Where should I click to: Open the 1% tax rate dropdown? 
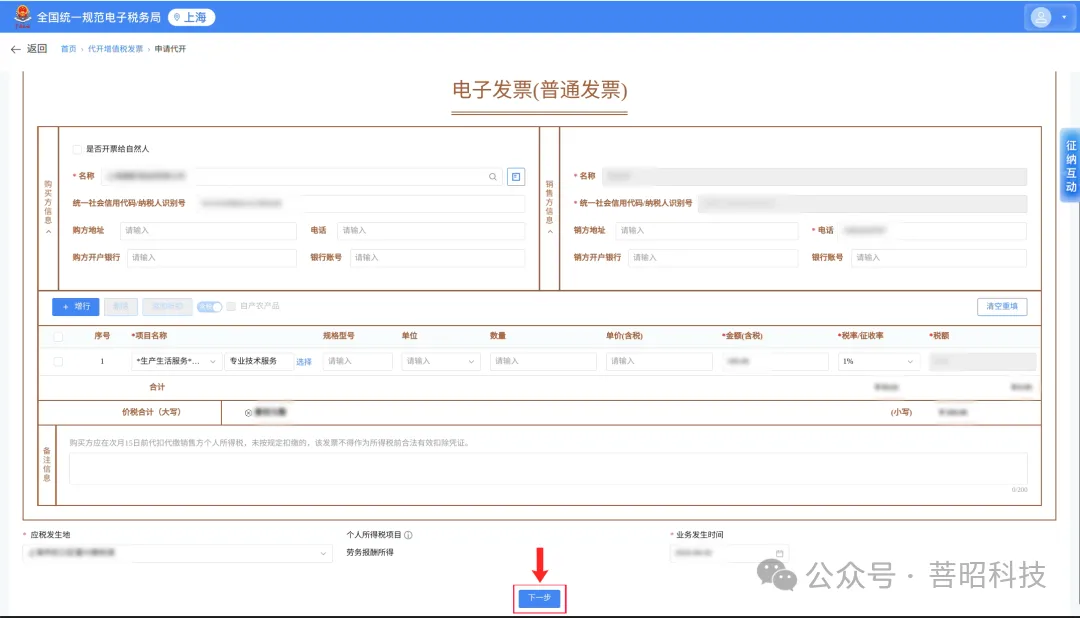pyautogui.click(x=878, y=362)
